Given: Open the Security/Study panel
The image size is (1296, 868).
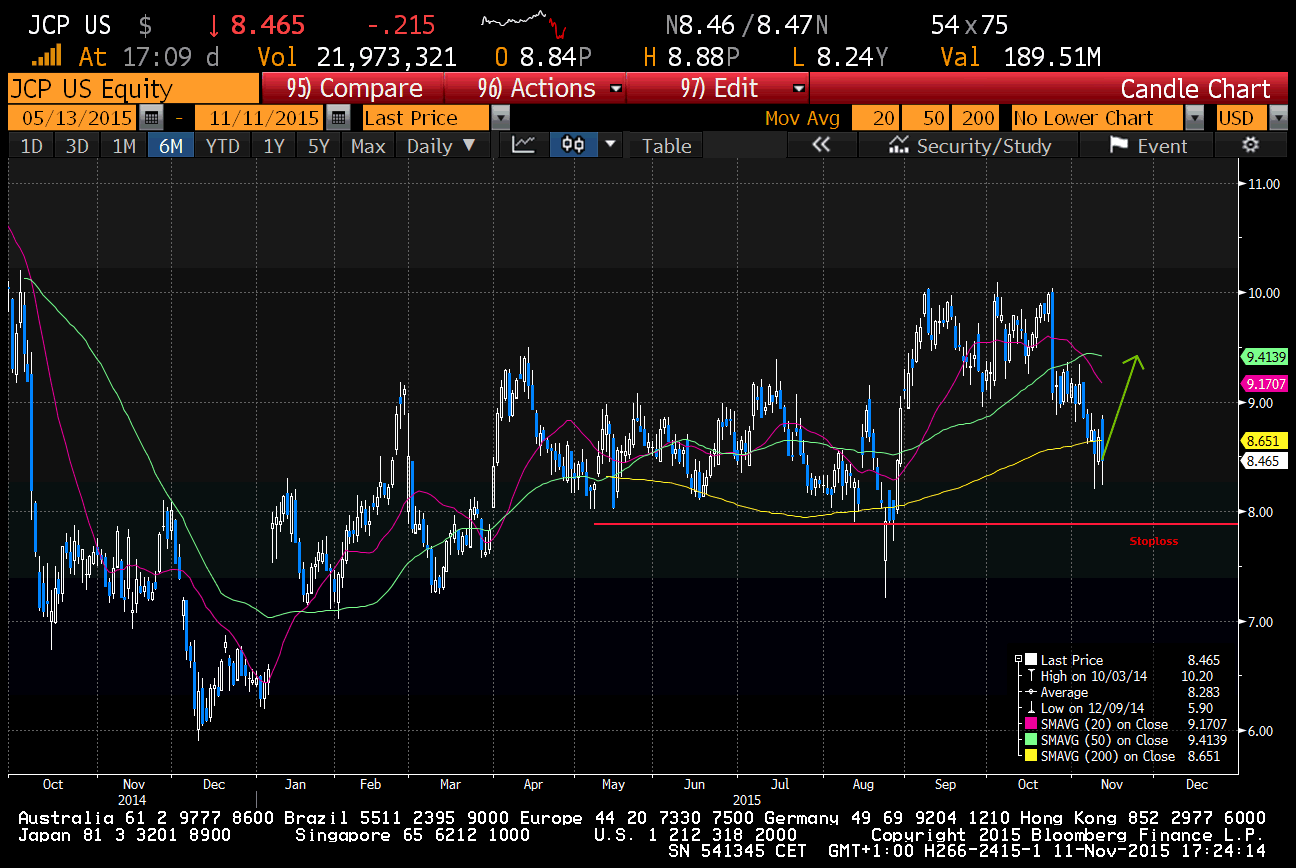Looking at the screenshot, I should coord(970,146).
